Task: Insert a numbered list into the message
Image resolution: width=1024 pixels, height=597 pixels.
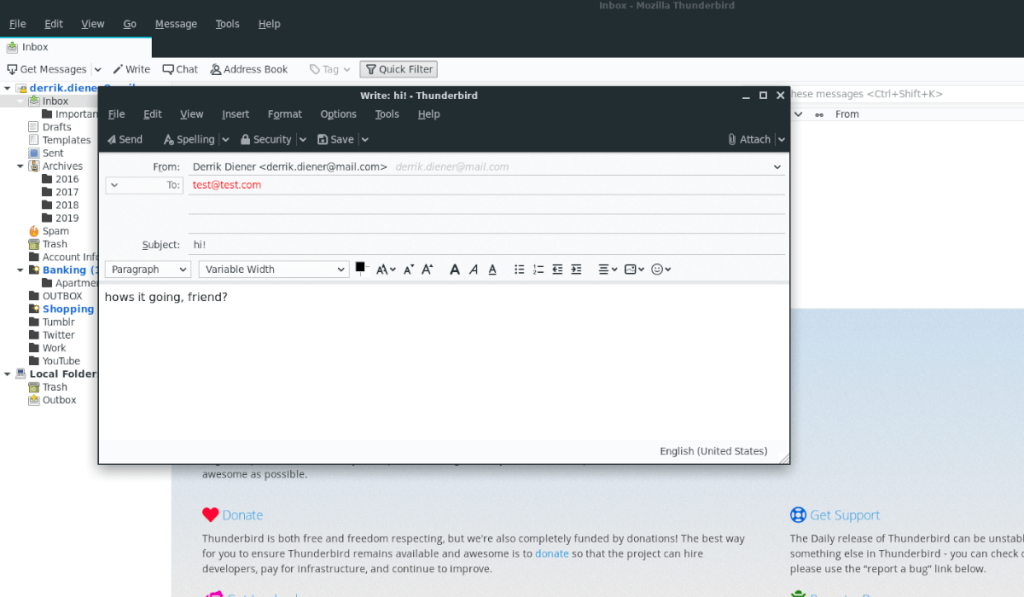Action: 538,269
